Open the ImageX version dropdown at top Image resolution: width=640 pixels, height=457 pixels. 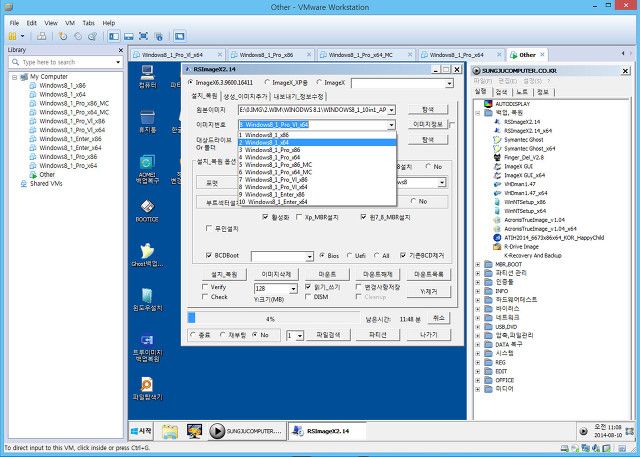click(x=449, y=83)
